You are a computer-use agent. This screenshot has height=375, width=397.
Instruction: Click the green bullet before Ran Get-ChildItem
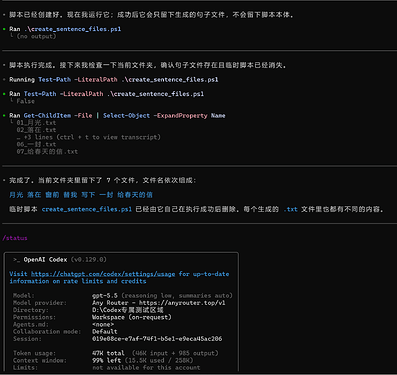(x=4, y=115)
